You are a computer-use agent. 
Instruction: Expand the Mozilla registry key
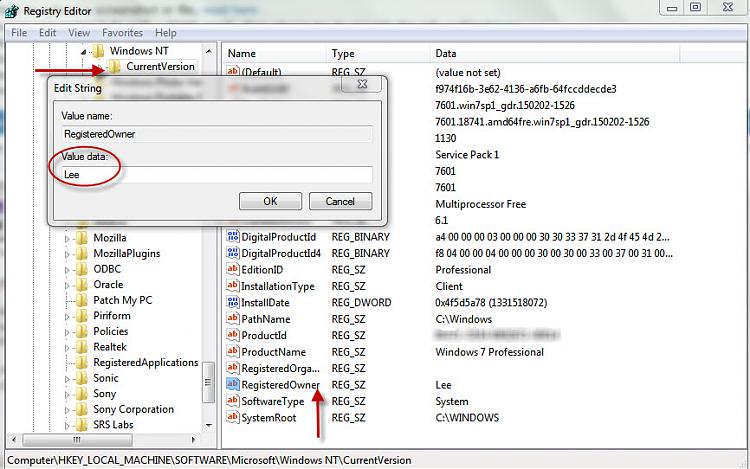67,239
